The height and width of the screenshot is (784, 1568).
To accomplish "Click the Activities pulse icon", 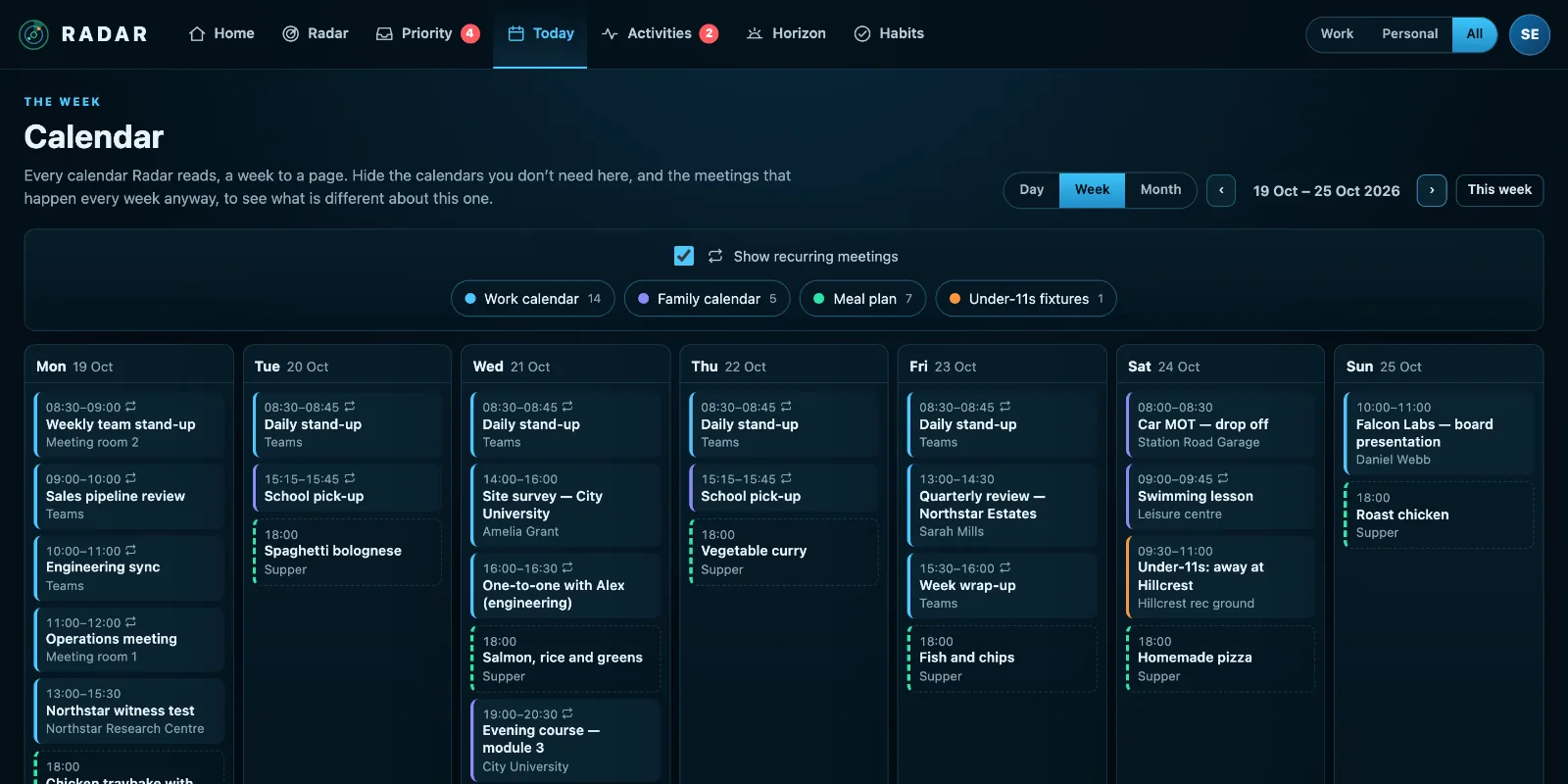I will pos(610,34).
